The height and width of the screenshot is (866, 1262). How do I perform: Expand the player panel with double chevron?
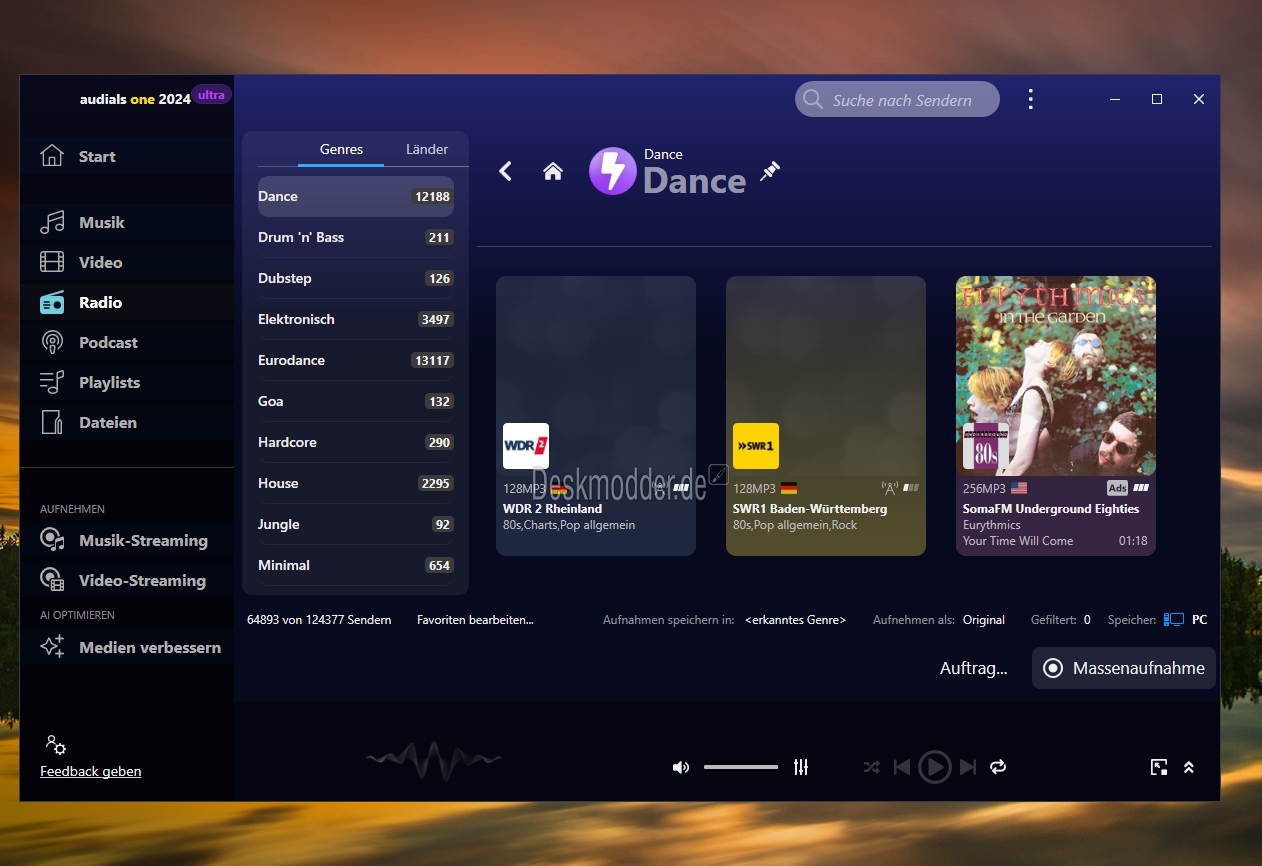point(1189,767)
